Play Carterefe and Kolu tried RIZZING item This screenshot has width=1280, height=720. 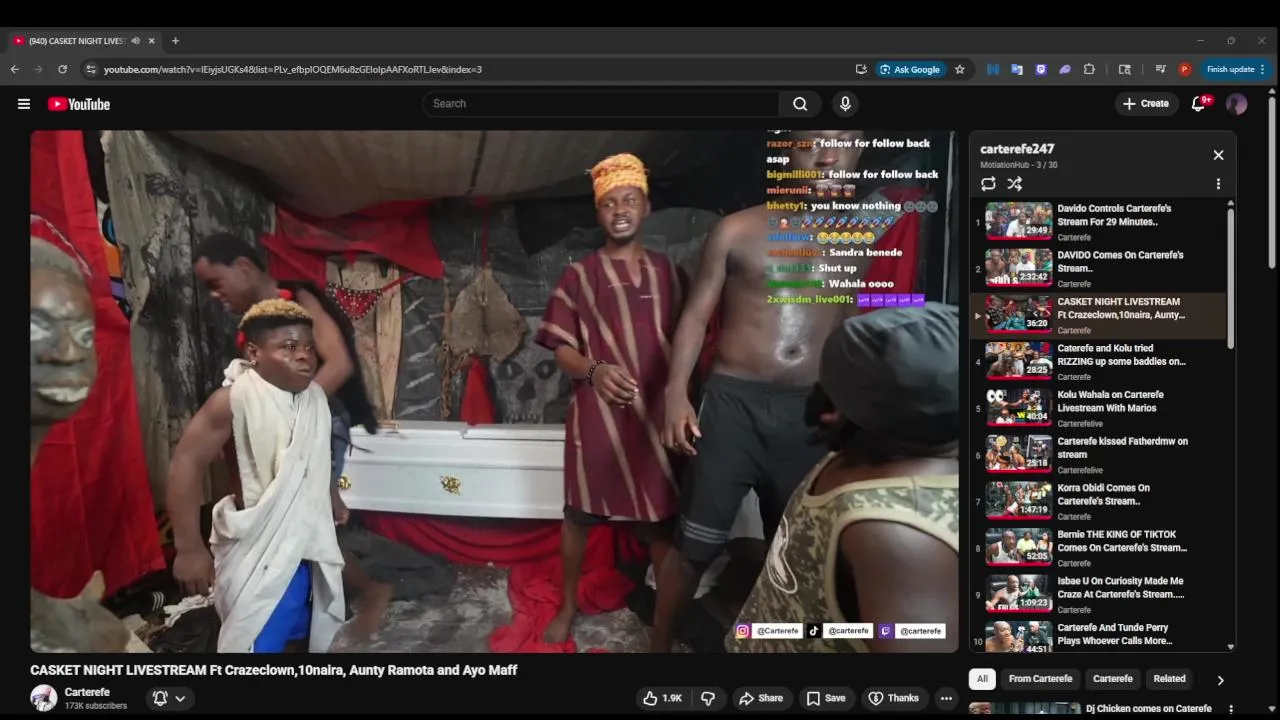pos(1098,361)
